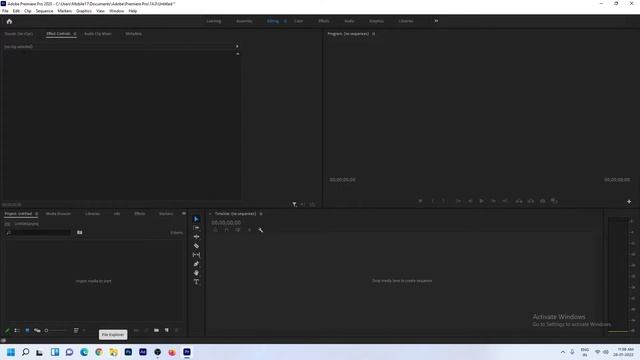
Task: Click Timeline playhead timecode 00;00;00;00
Action: click(226, 223)
